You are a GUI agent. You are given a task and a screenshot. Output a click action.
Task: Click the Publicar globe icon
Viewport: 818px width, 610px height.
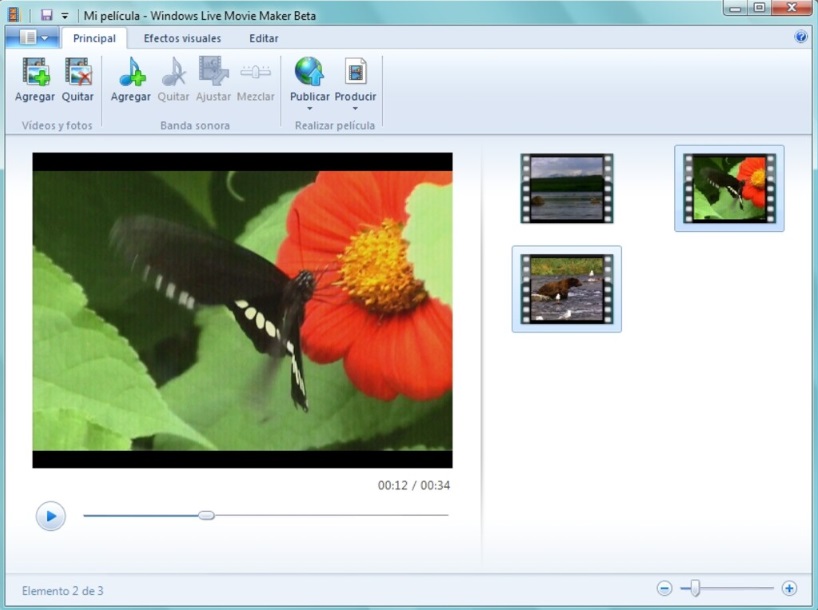click(x=309, y=72)
